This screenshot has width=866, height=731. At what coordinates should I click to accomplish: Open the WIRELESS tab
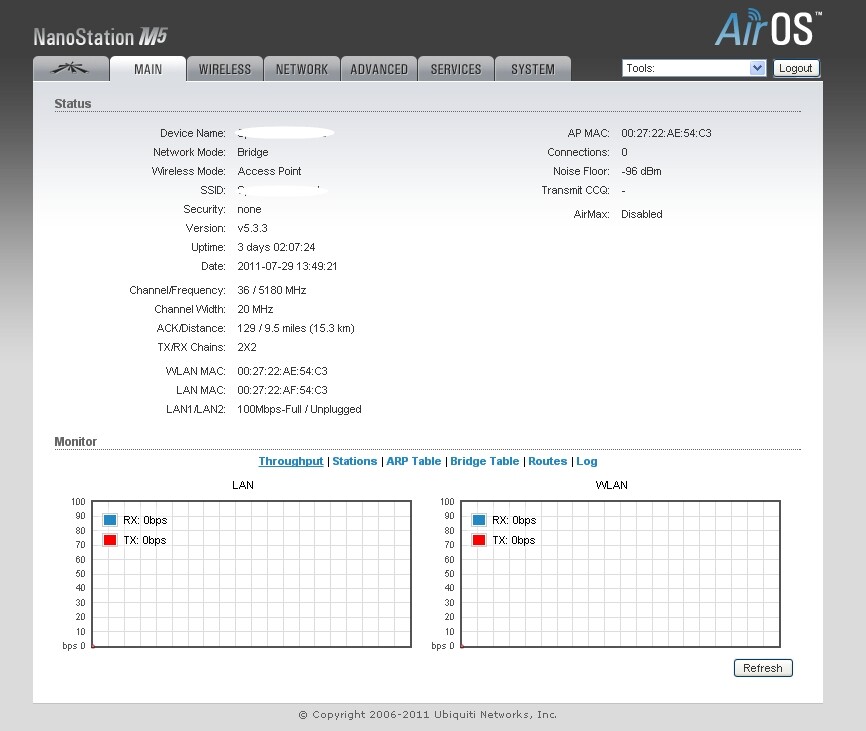pyautogui.click(x=225, y=69)
